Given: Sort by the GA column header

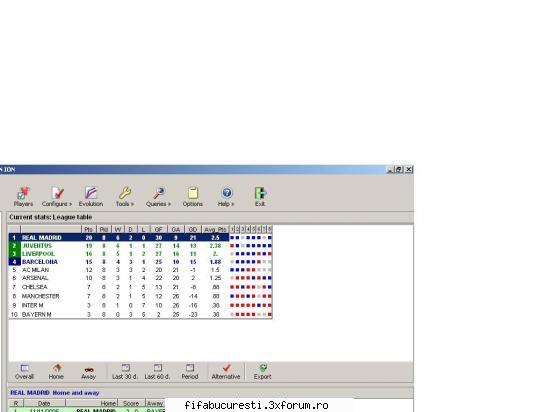Looking at the screenshot, I should point(176,229).
